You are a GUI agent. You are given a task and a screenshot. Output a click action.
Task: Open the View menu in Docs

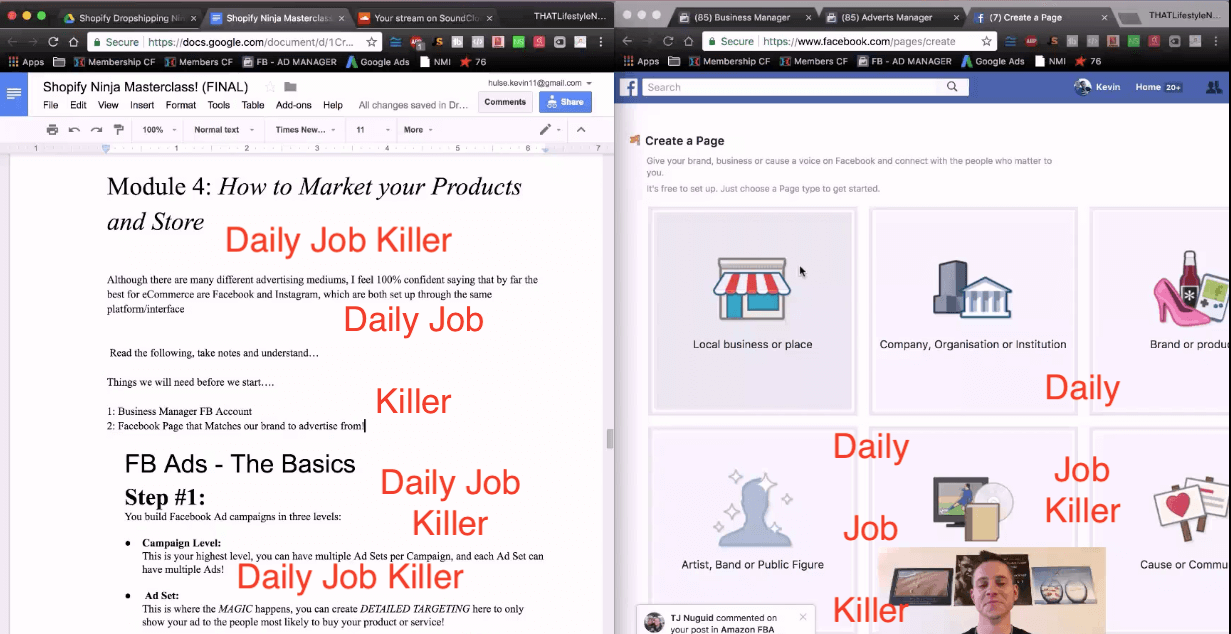pyautogui.click(x=108, y=105)
